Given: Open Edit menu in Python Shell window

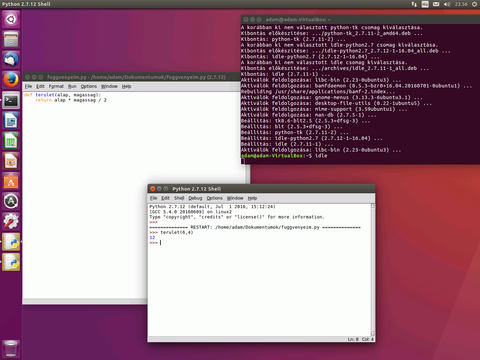Looking at the screenshot, I should 166,198.
